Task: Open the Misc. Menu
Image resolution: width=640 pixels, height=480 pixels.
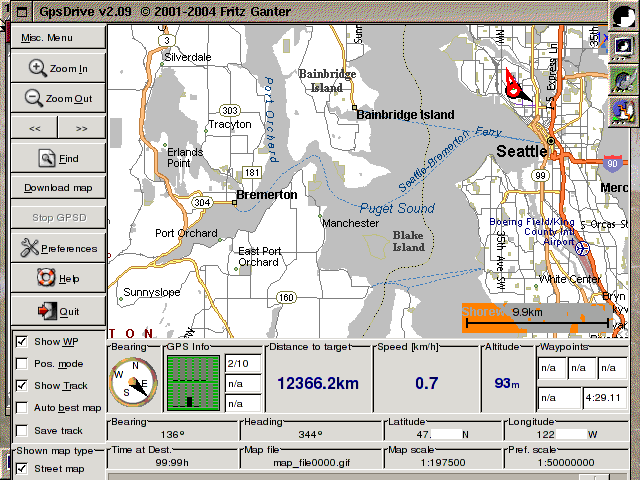Action: (x=48, y=38)
